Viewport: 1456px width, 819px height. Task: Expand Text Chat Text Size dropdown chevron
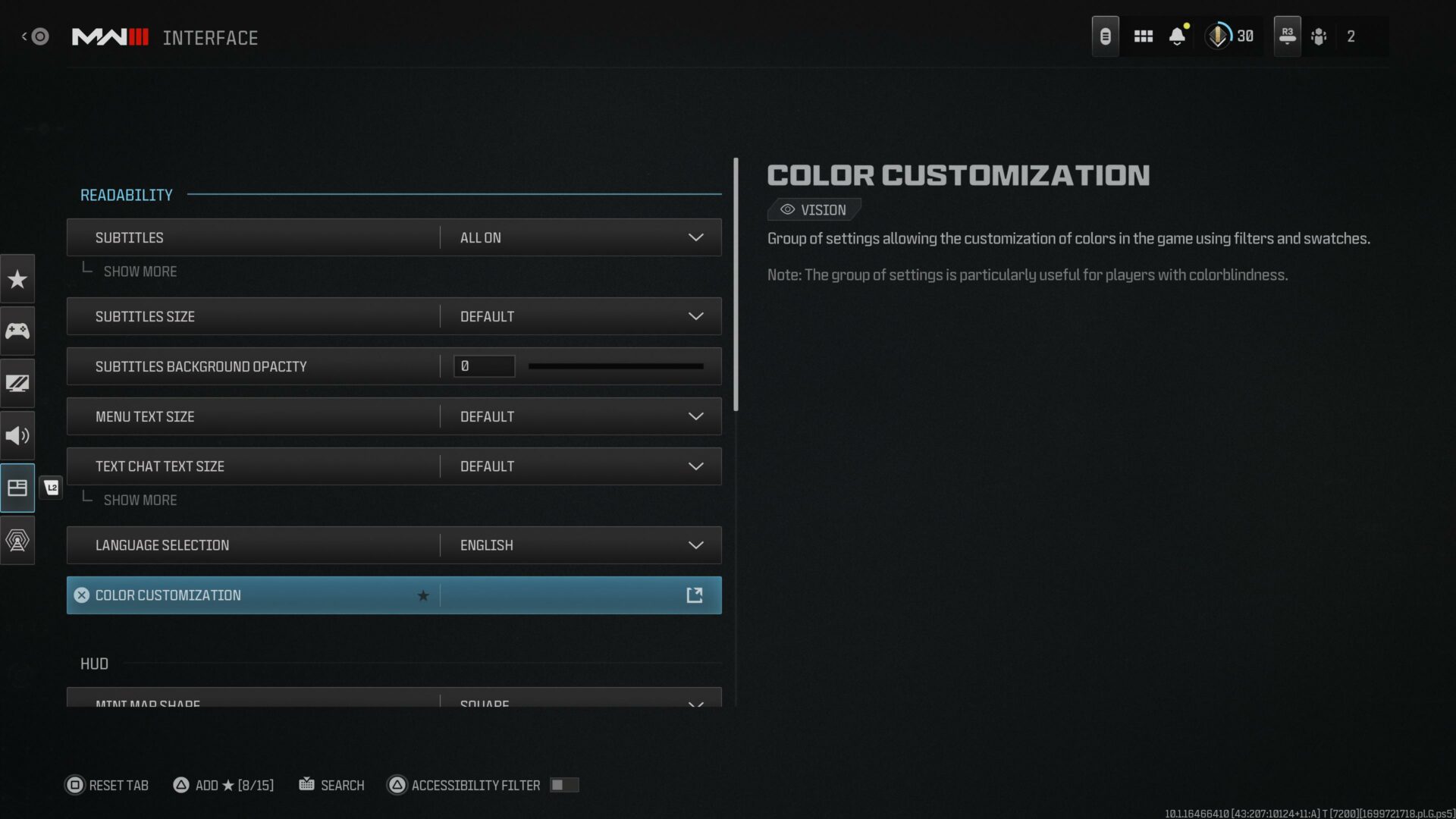click(x=695, y=466)
